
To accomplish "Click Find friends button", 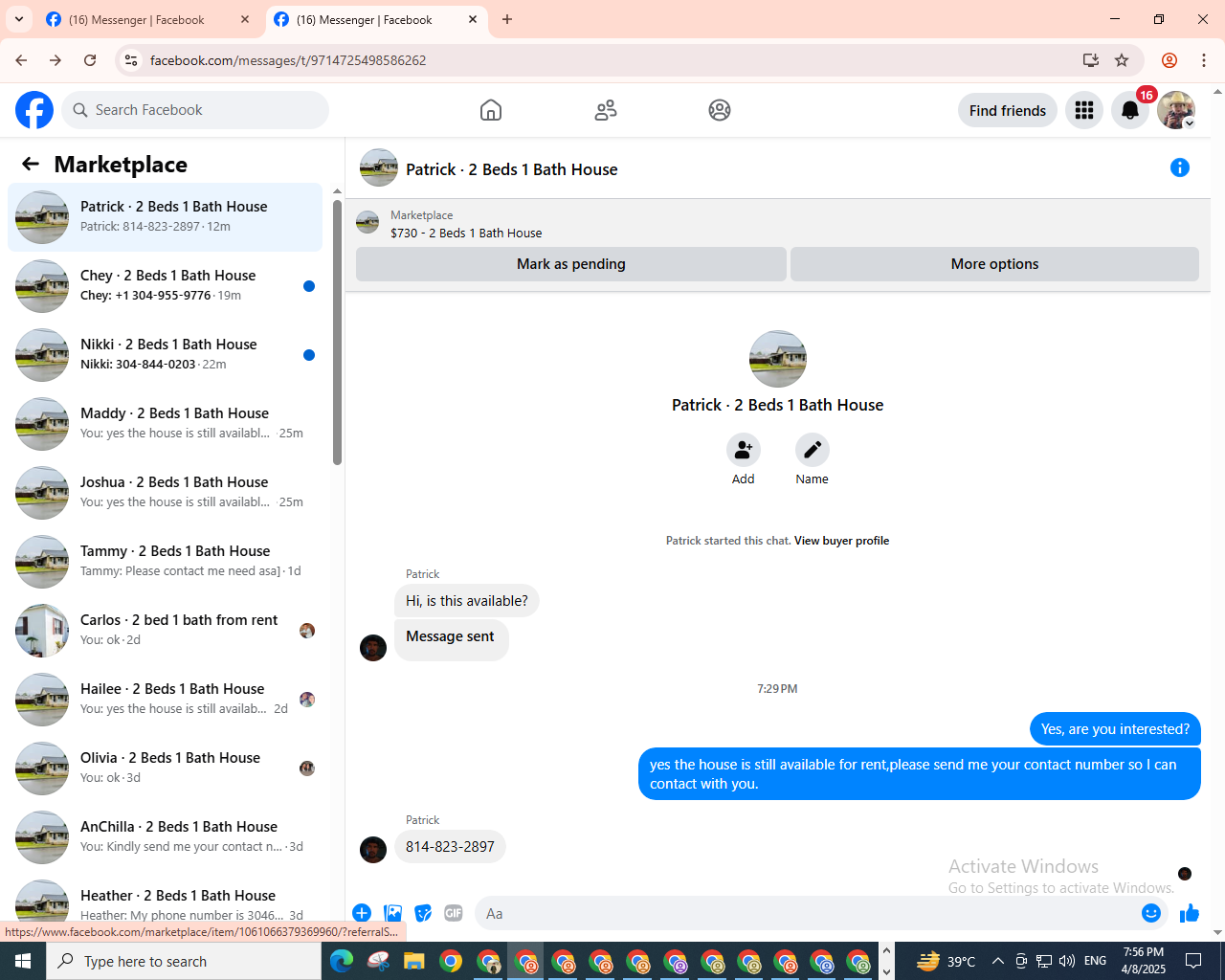I will pyautogui.click(x=1008, y=111).
